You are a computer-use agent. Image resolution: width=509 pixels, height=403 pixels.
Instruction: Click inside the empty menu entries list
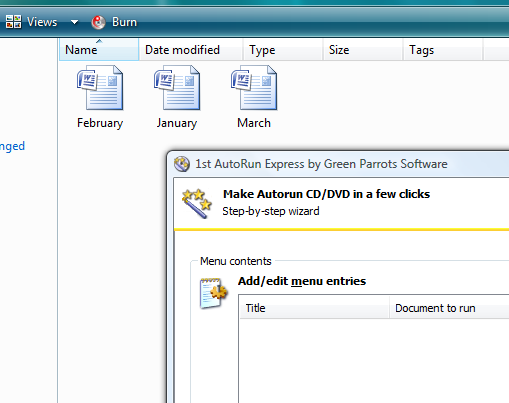374,360
